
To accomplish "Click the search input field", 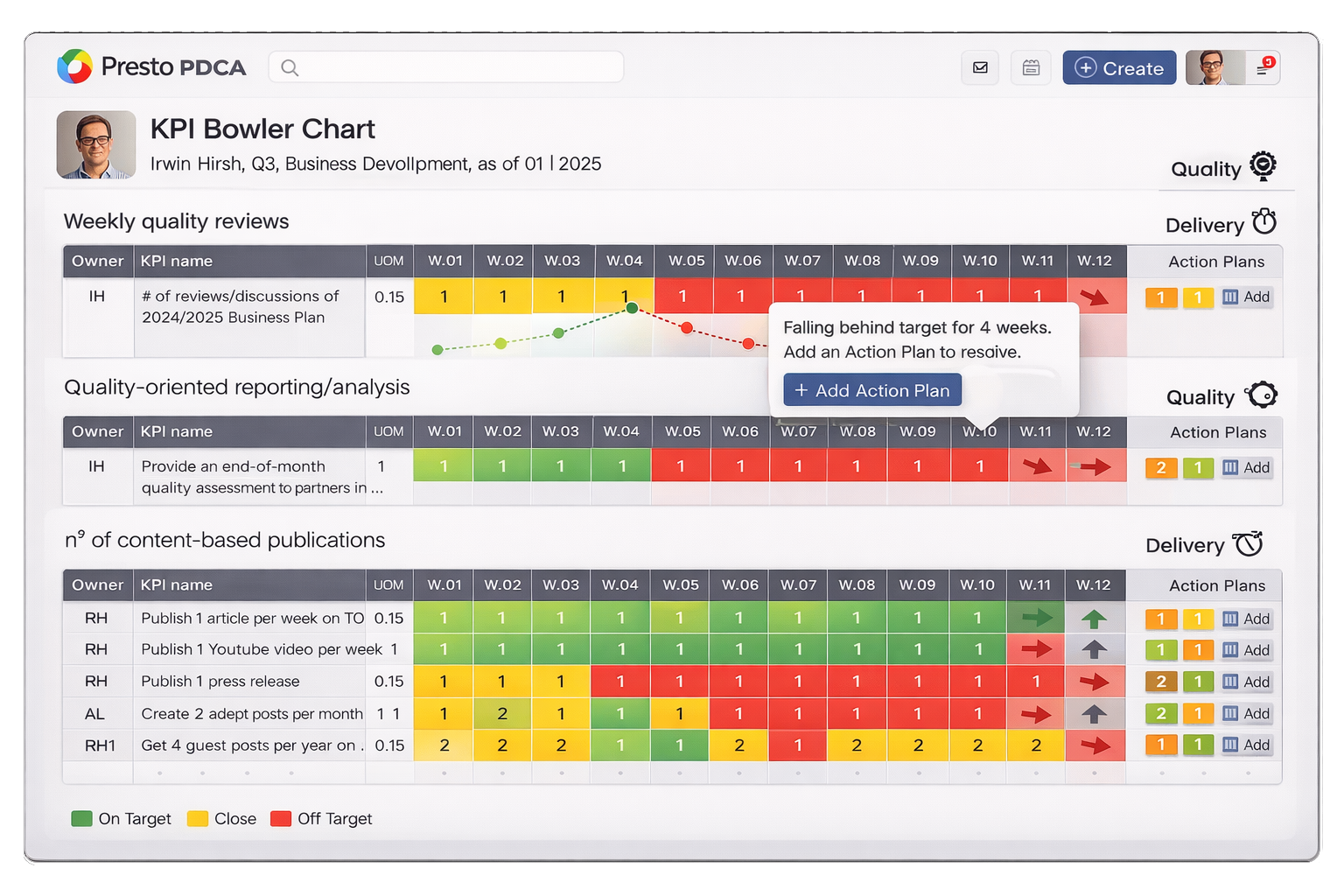I will (x=446, y=66).
